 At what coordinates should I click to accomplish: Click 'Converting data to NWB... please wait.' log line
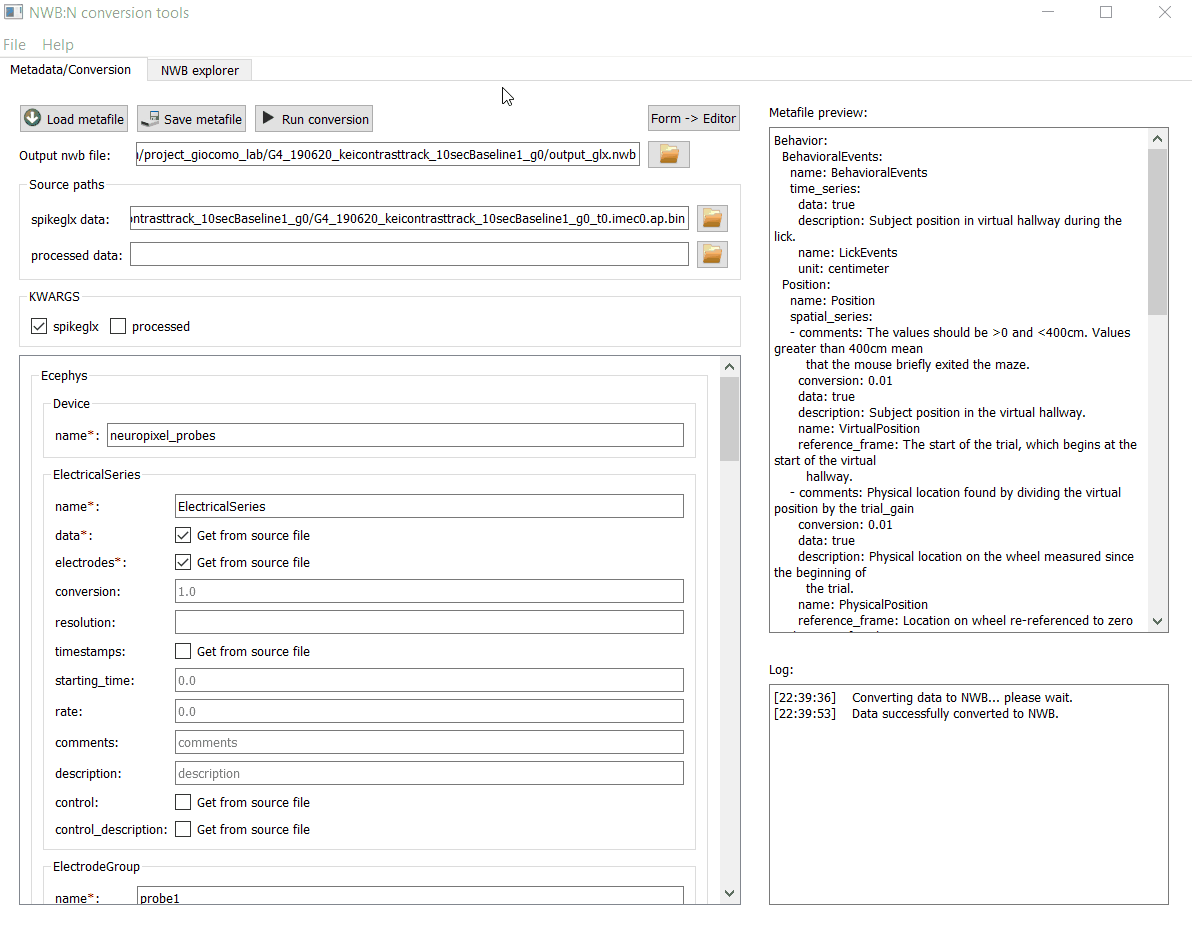tap(962, 697)
